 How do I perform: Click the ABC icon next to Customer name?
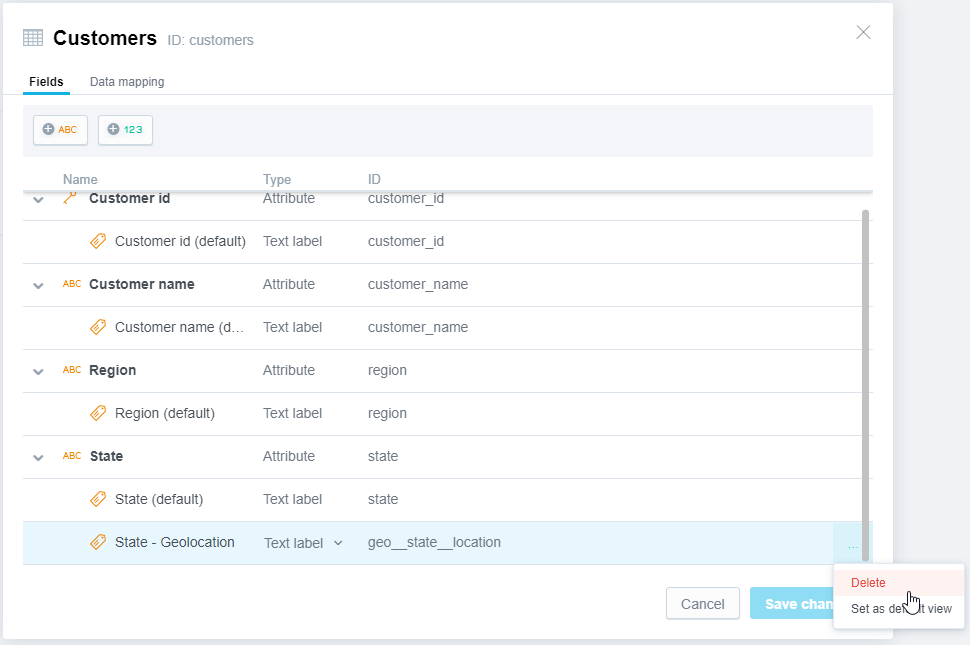(x=71, y=284)
